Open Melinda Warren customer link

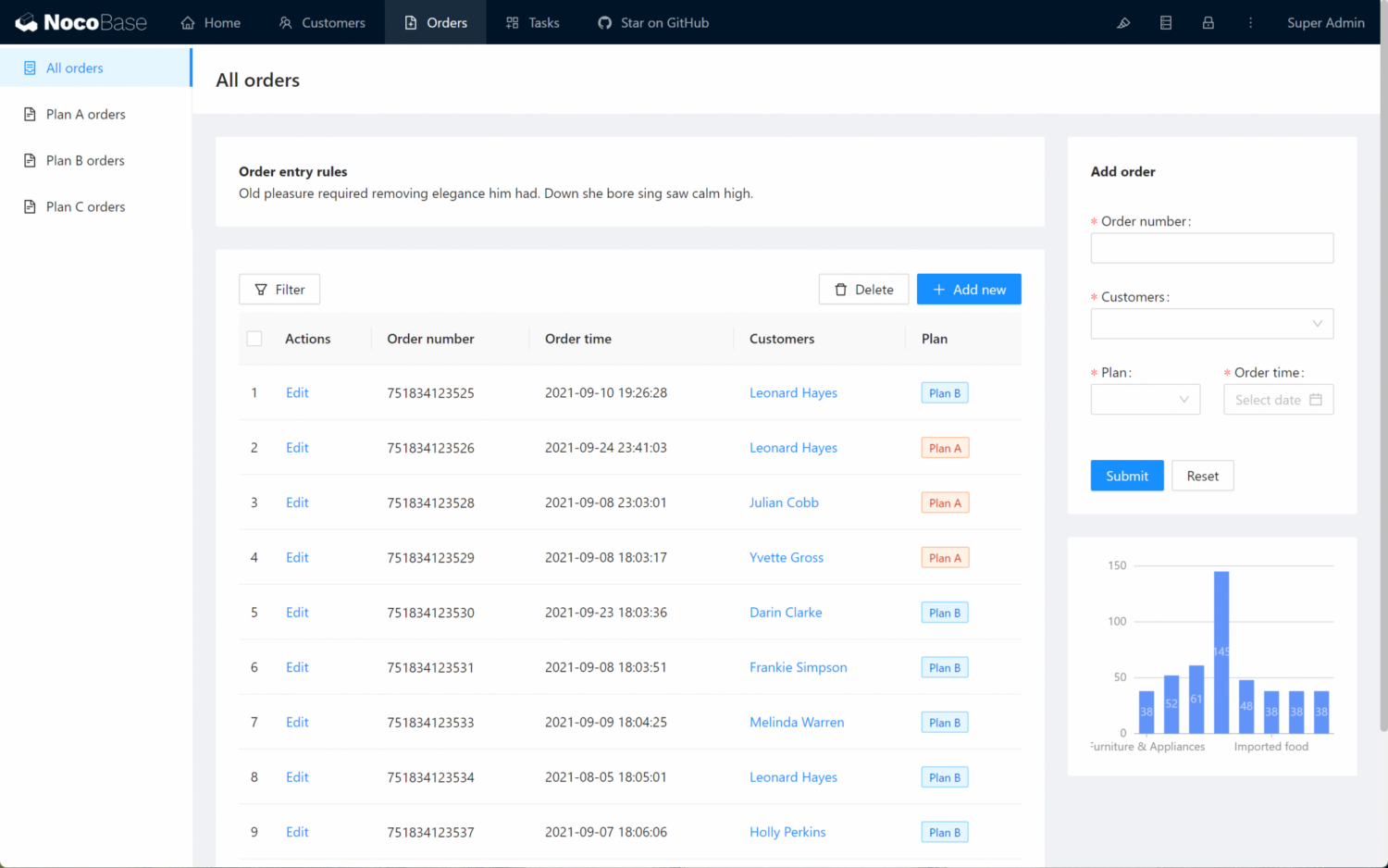coord(797,722)
